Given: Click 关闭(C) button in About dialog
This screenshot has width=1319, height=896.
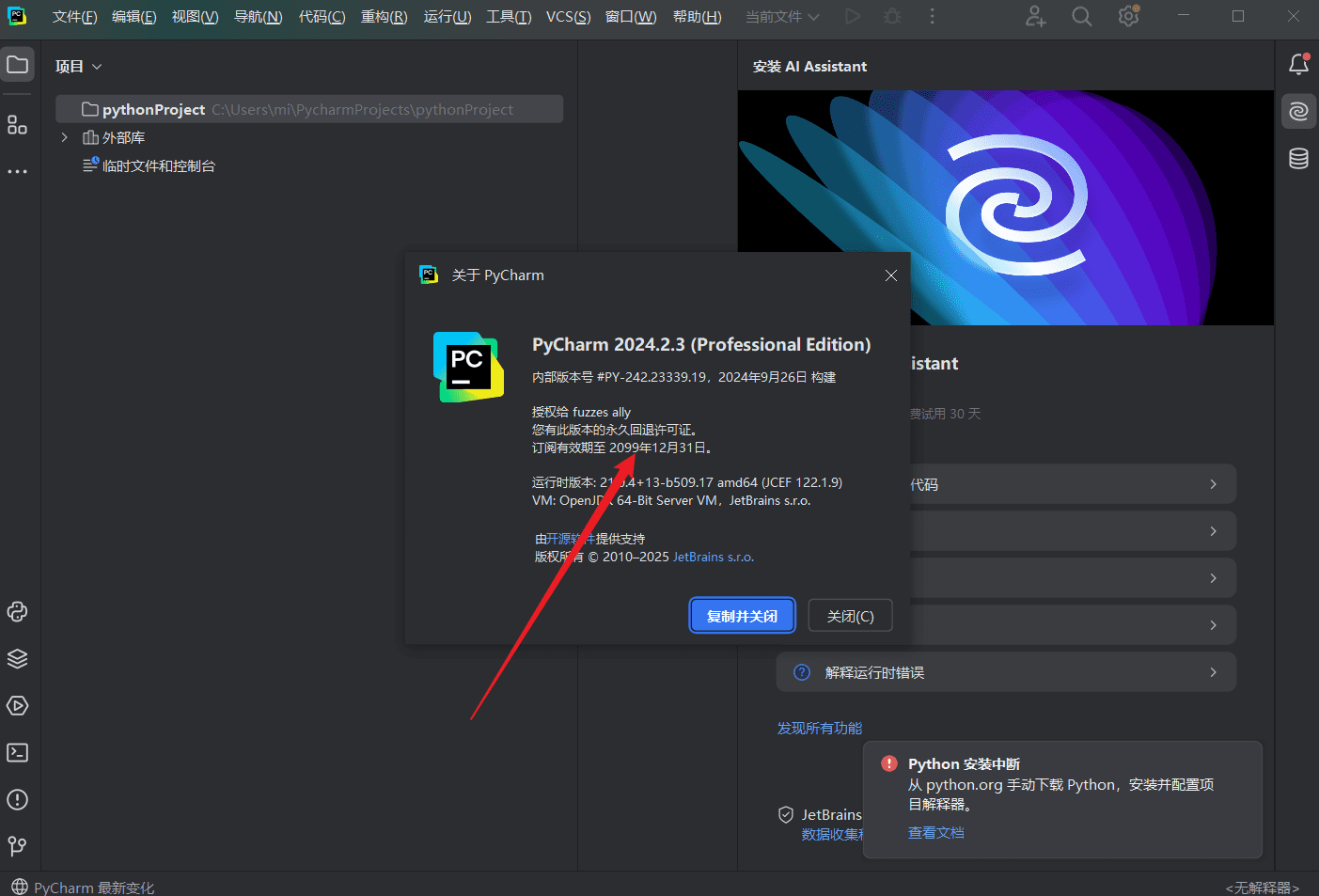Looking at the screenshot, I should tap(850, 616).
